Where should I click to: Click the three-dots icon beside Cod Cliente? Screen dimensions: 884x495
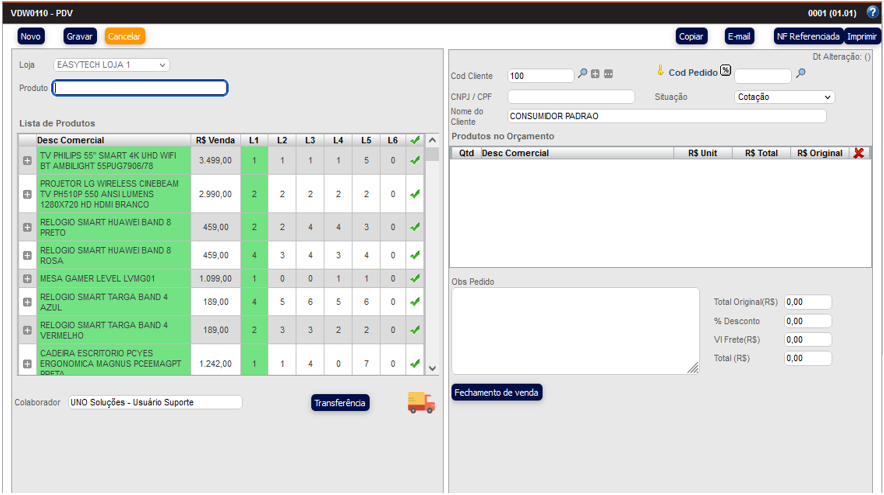coord(608,74)
